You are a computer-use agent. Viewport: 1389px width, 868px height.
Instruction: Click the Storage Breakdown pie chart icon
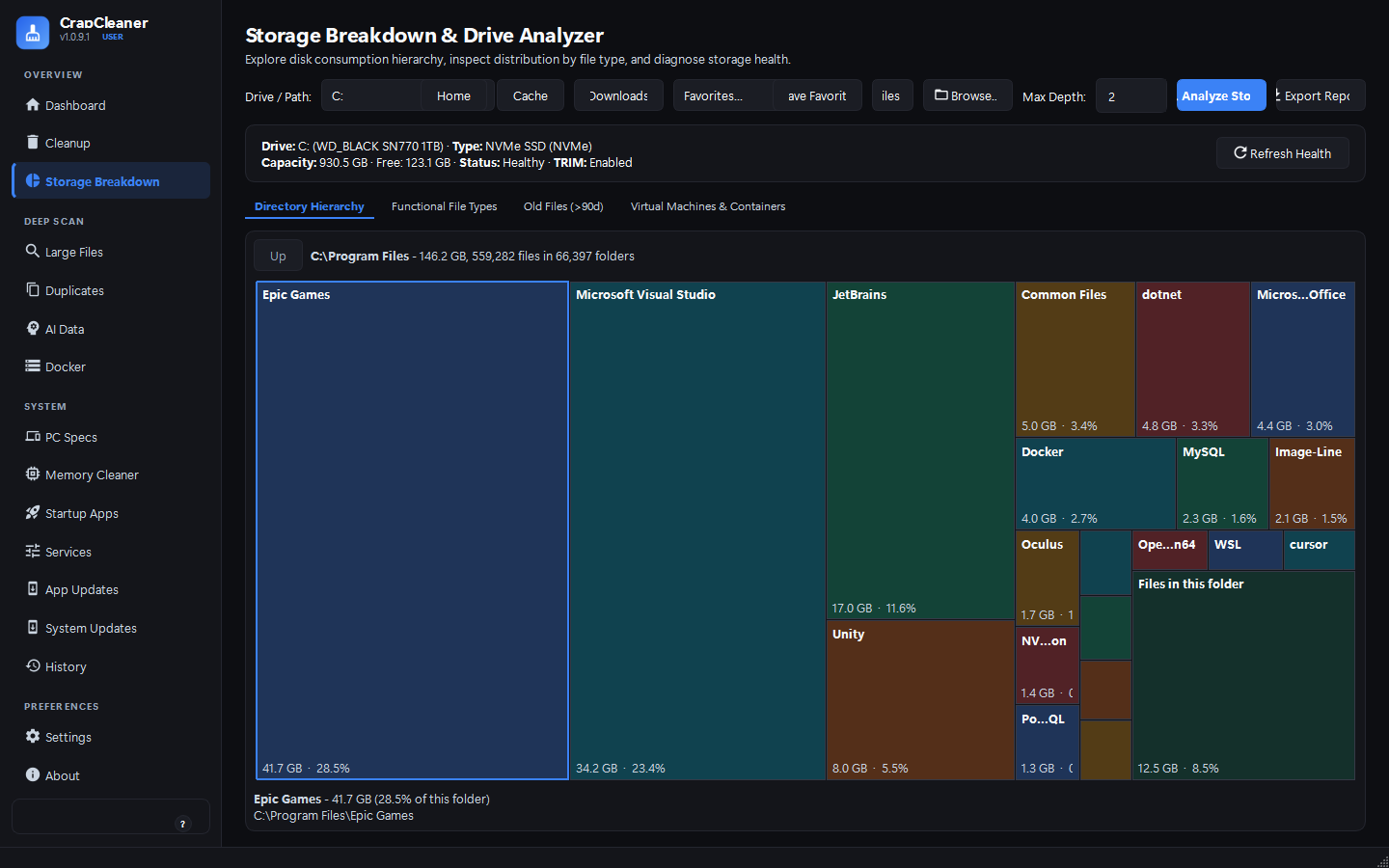(x=33, y=181)
